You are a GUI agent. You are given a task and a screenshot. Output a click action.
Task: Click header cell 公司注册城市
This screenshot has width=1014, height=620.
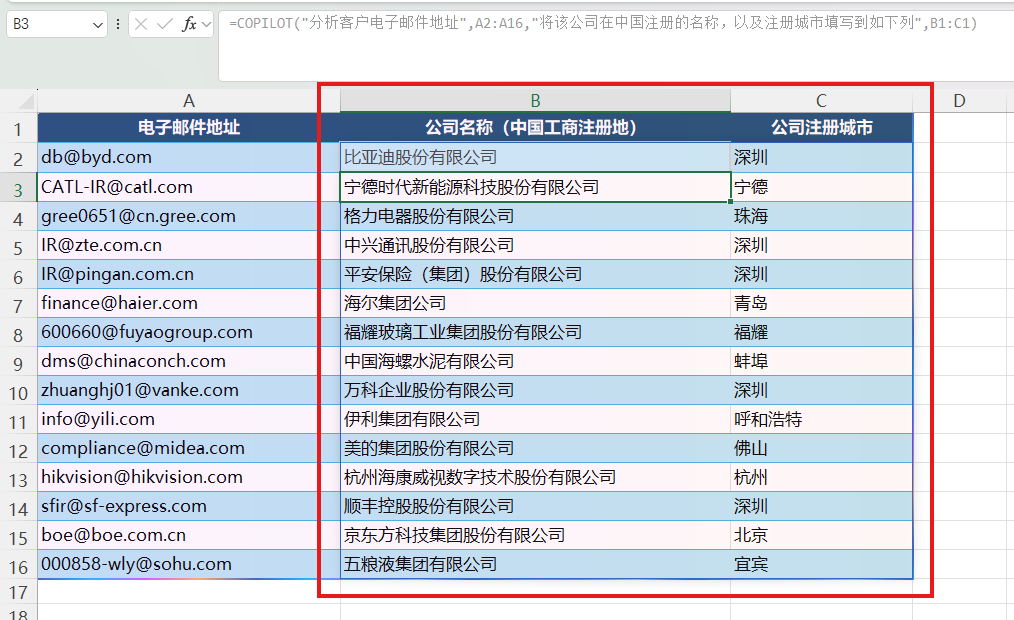point(821,128)
